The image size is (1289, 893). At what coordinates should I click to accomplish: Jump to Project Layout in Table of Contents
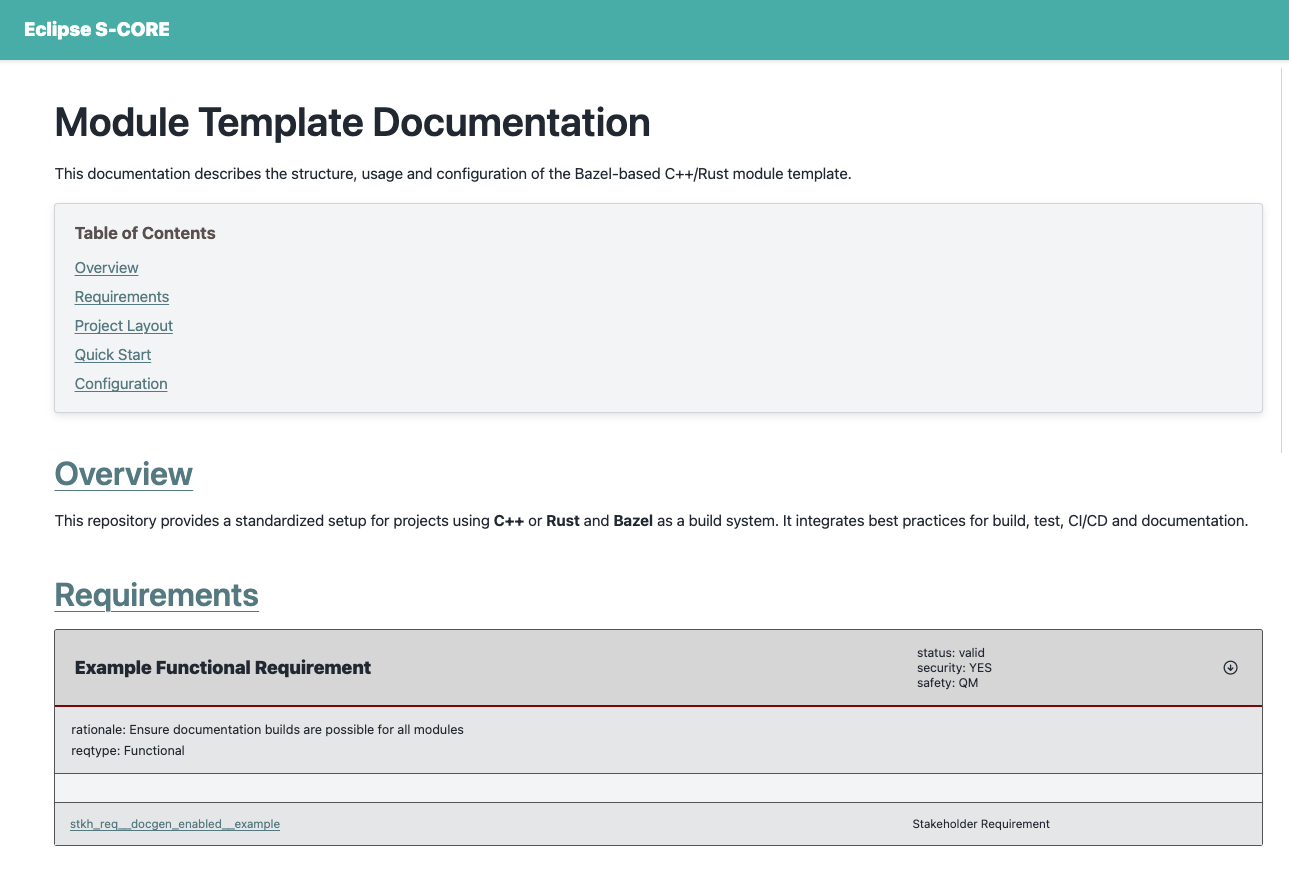123,326
